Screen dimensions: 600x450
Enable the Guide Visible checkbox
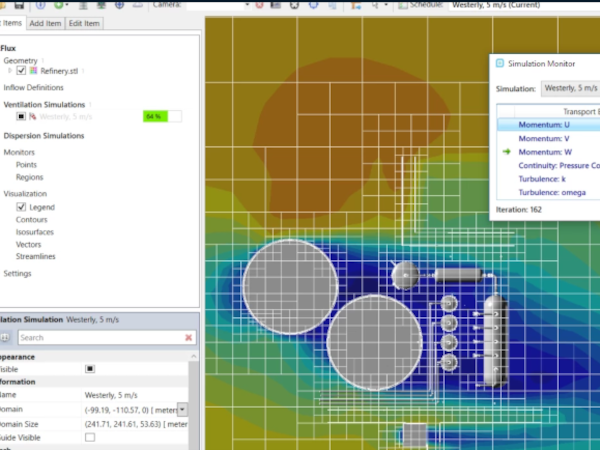point(90,437)
